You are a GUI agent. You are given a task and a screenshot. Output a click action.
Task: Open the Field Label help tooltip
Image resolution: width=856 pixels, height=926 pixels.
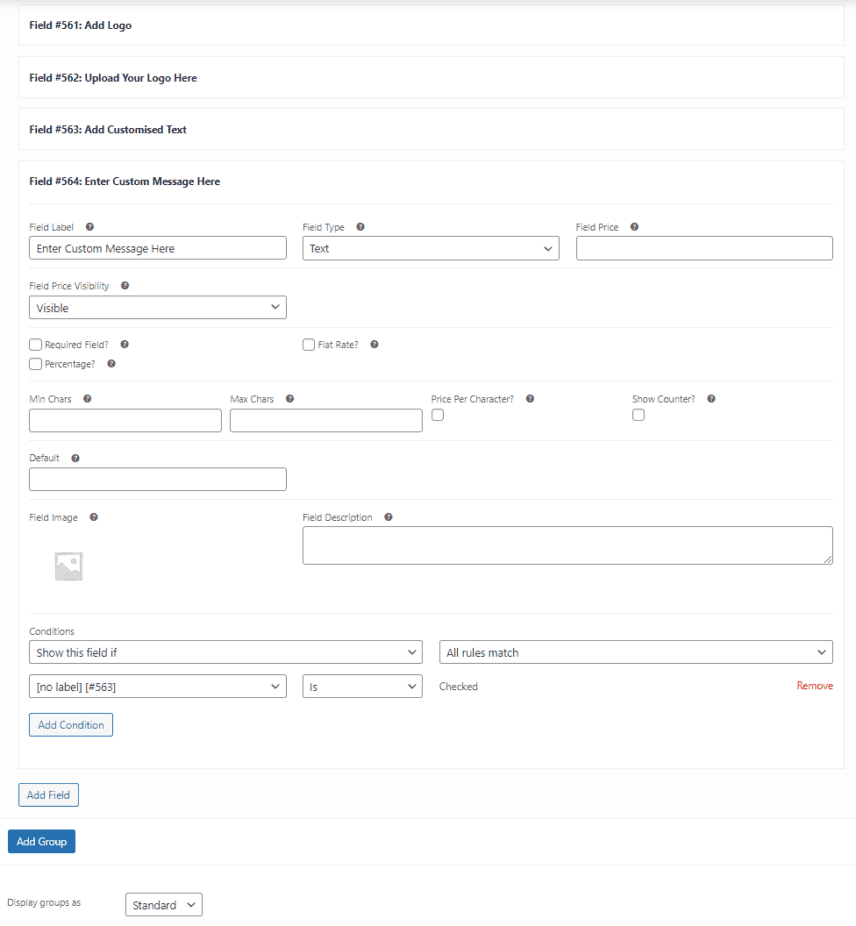[x=90, y=227]
